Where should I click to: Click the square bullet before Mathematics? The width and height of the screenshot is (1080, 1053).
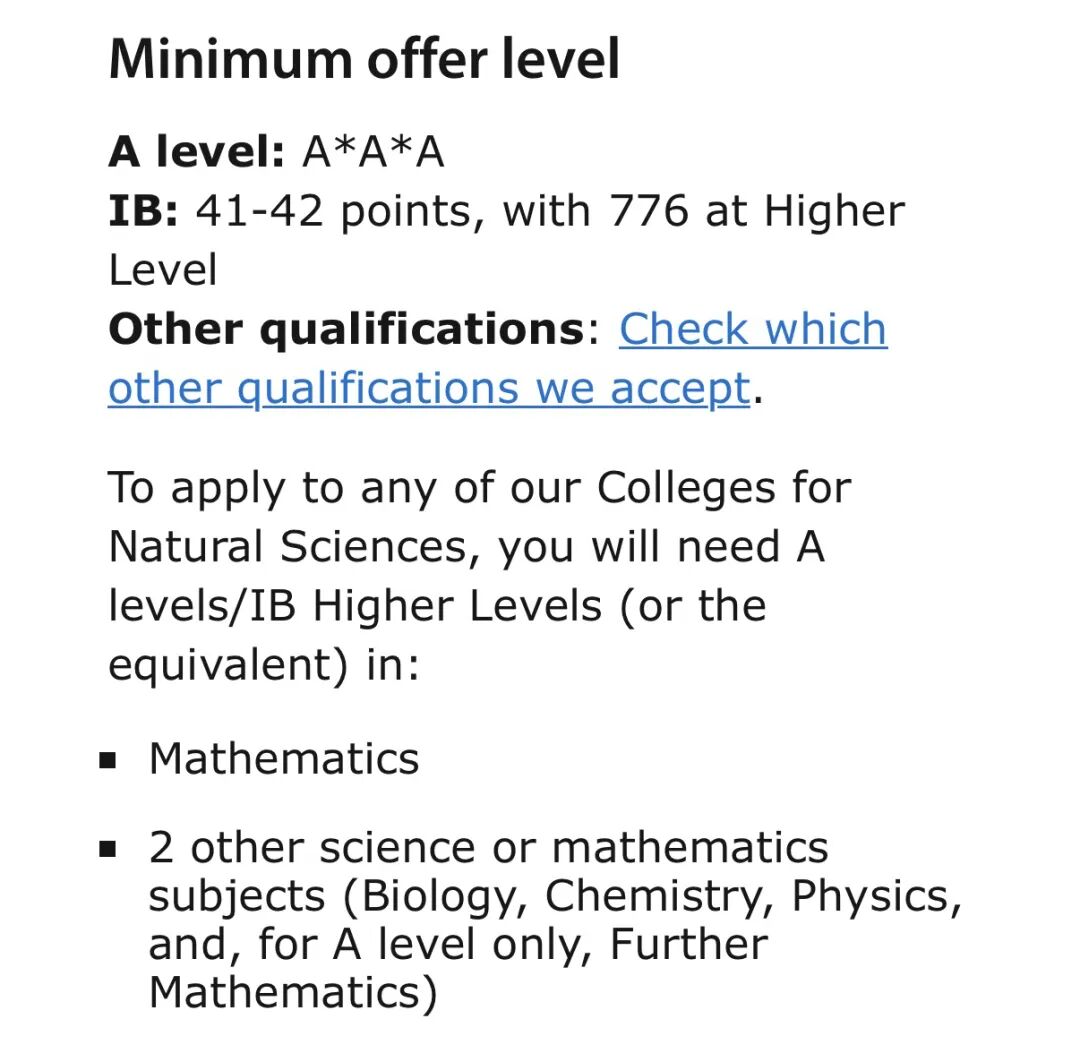pos(108,760)
